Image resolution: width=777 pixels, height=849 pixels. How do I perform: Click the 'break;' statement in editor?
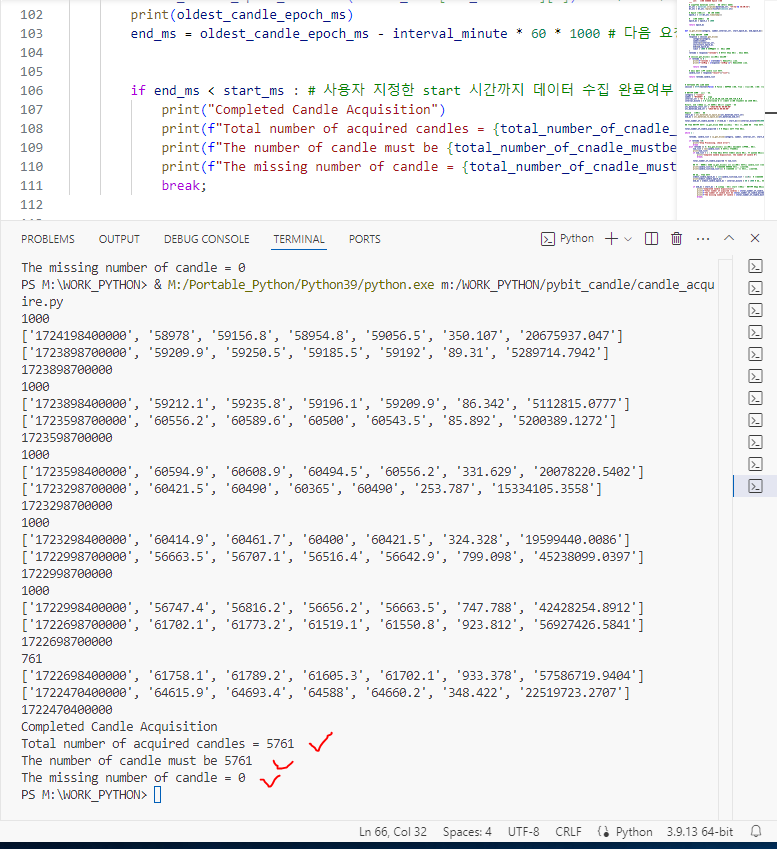[184, 185]
